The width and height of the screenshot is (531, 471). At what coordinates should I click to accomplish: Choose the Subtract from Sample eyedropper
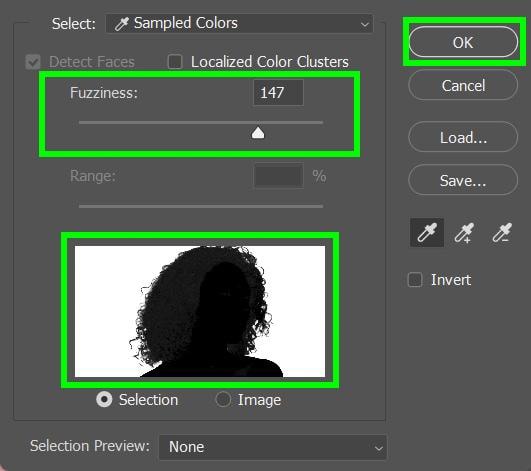(502, 233)
